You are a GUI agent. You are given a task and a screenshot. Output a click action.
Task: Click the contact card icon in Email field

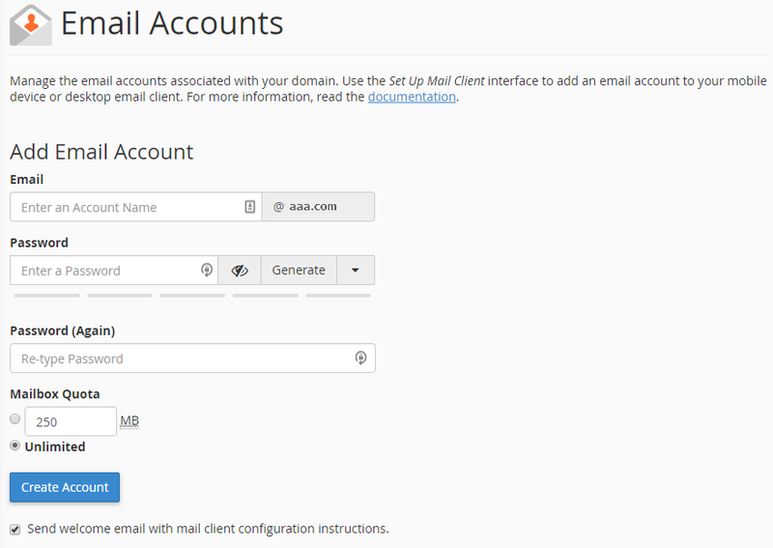click(250, 207)
